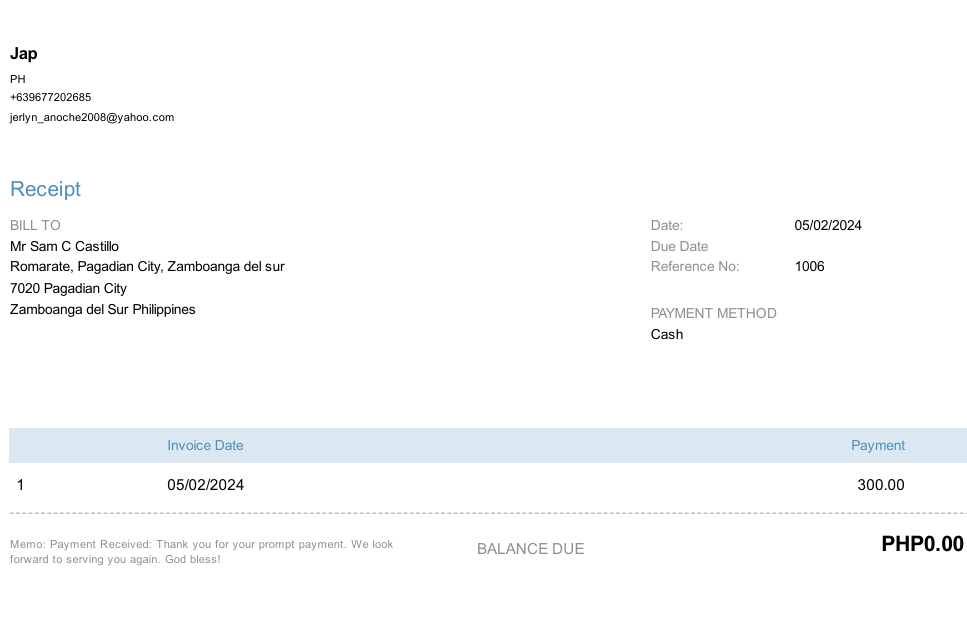This screenshot has height=634, width=967.
Task: Click reference number 1006
Action: [x=809, y=266]
